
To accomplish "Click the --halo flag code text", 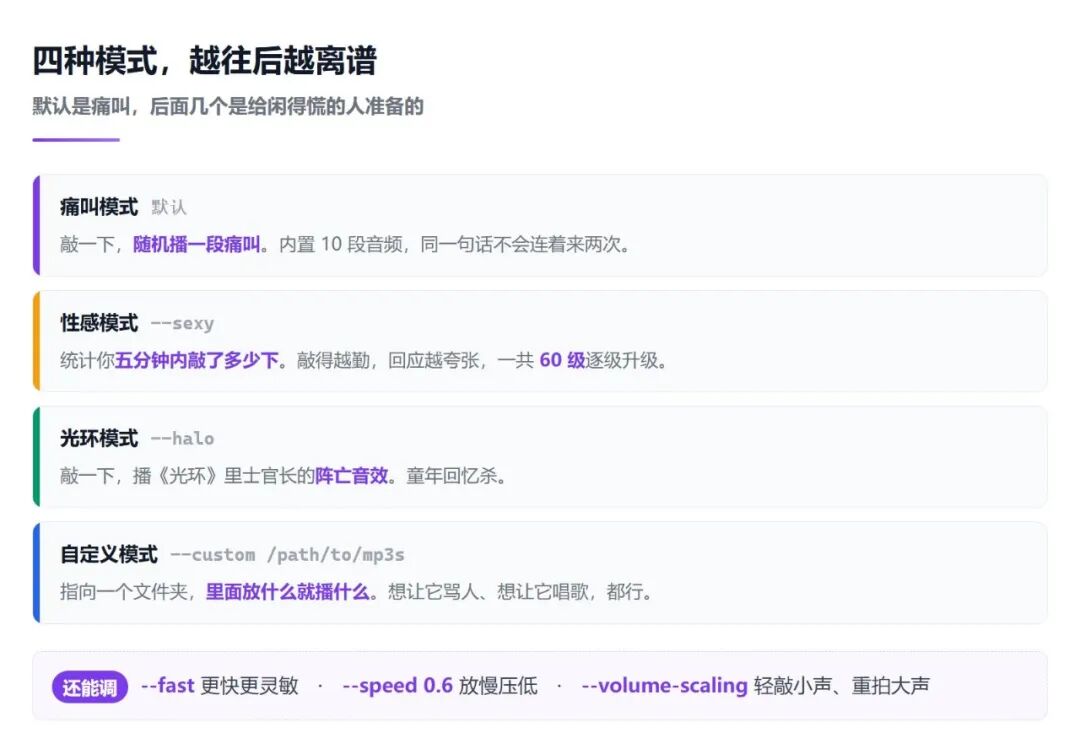I will coord(183,439).
